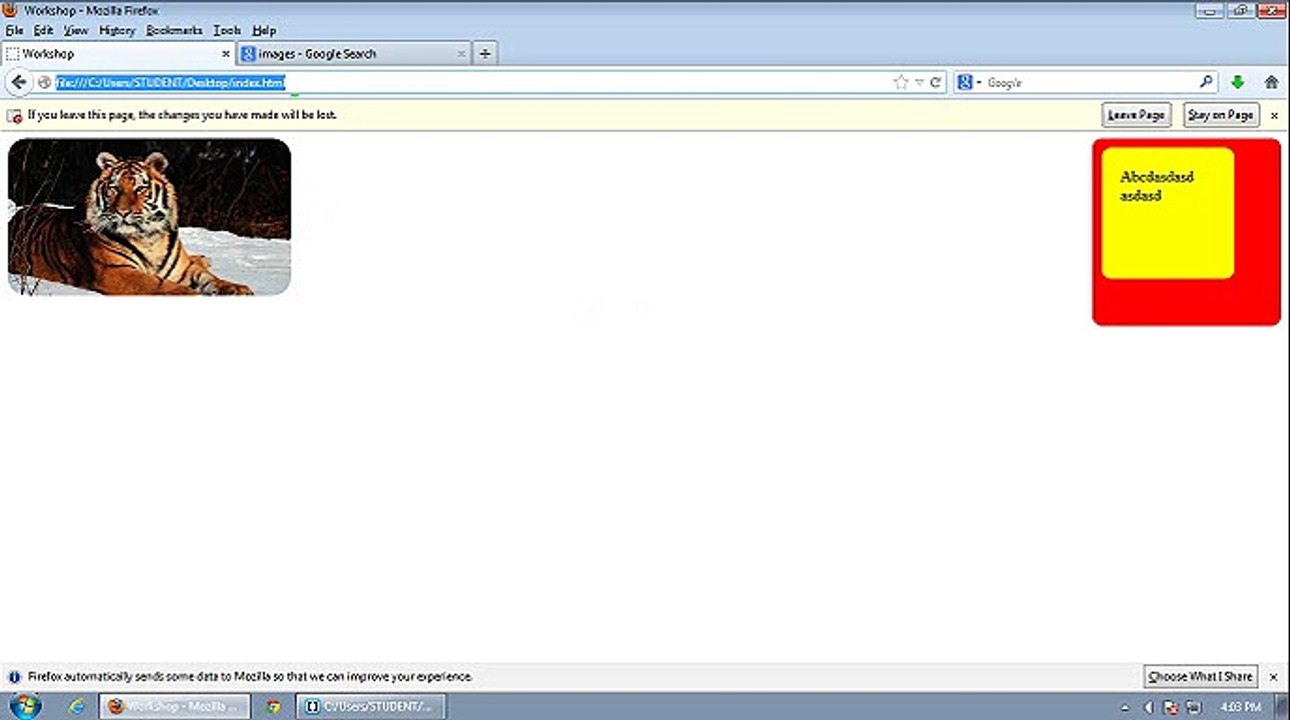This screenshot has height=720, width=1290.
Task: Open the Tools menu
Action: pyautogui.click(x=227, y=30)
